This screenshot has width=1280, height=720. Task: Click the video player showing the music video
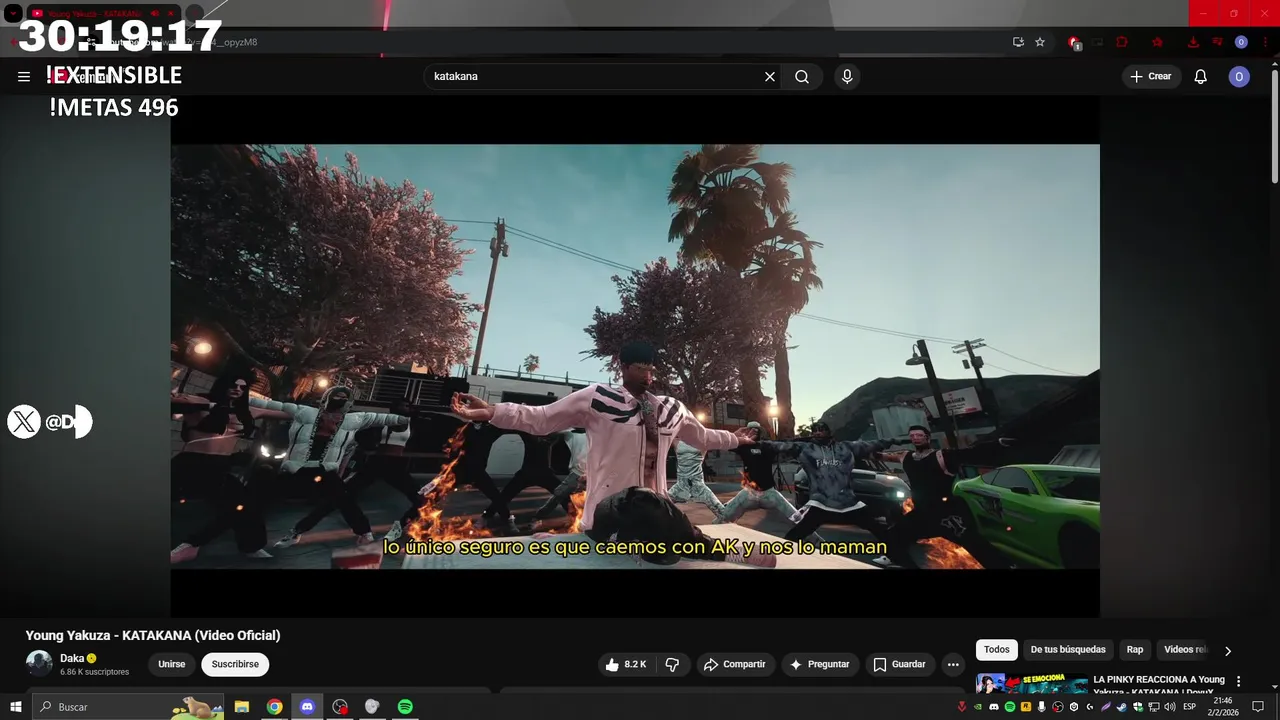click(x=635, y=356)
